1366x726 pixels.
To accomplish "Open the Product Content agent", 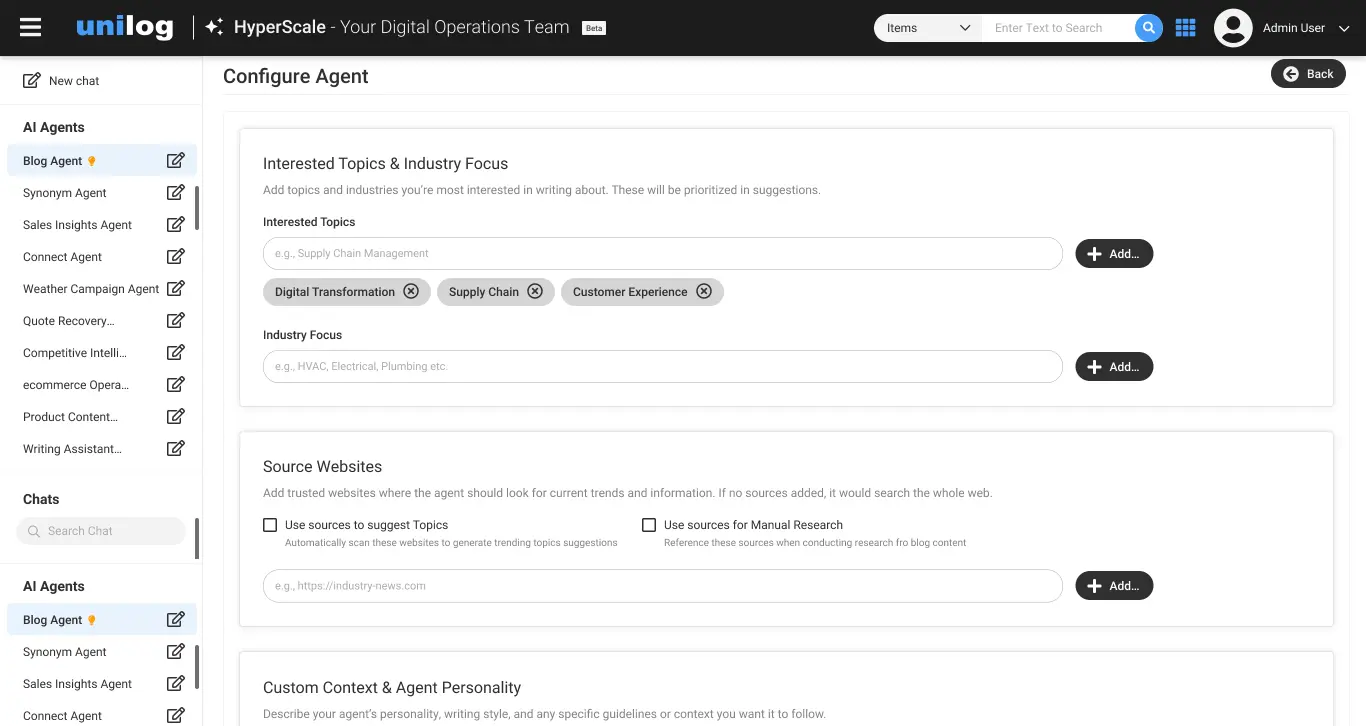I will point(70,417).
